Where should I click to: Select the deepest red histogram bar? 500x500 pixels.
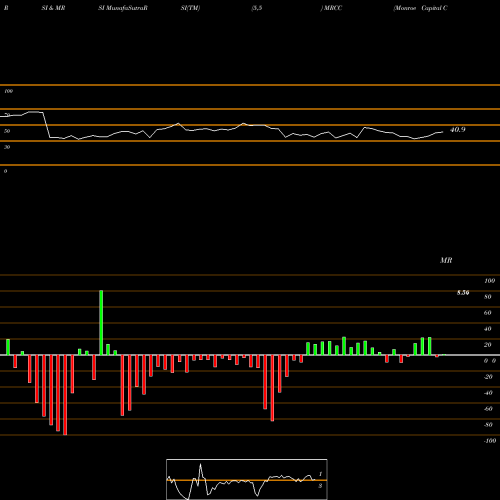coord(65,395)
